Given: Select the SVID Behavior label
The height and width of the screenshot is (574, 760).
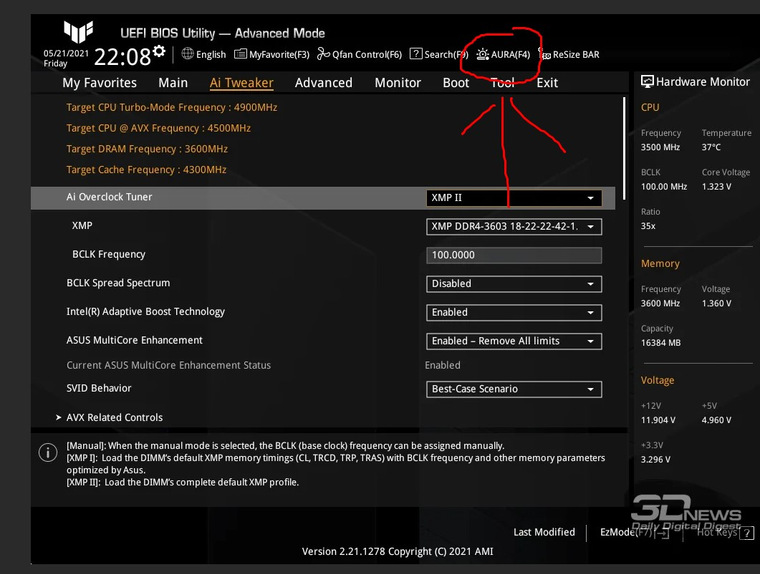Looking at the screenshot, I should point(99,388).
